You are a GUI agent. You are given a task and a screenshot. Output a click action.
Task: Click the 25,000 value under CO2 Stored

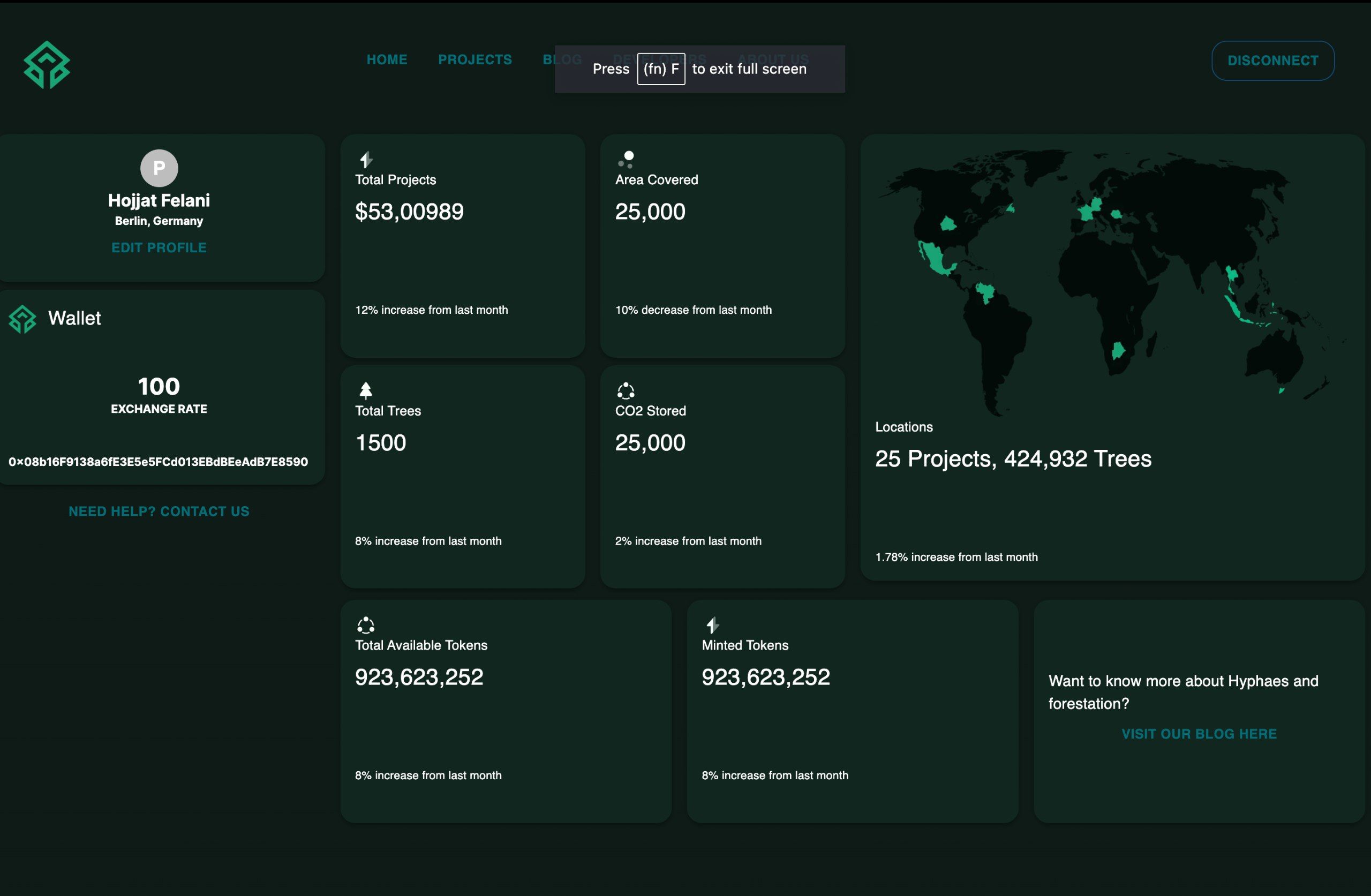[x=650, y=443]
